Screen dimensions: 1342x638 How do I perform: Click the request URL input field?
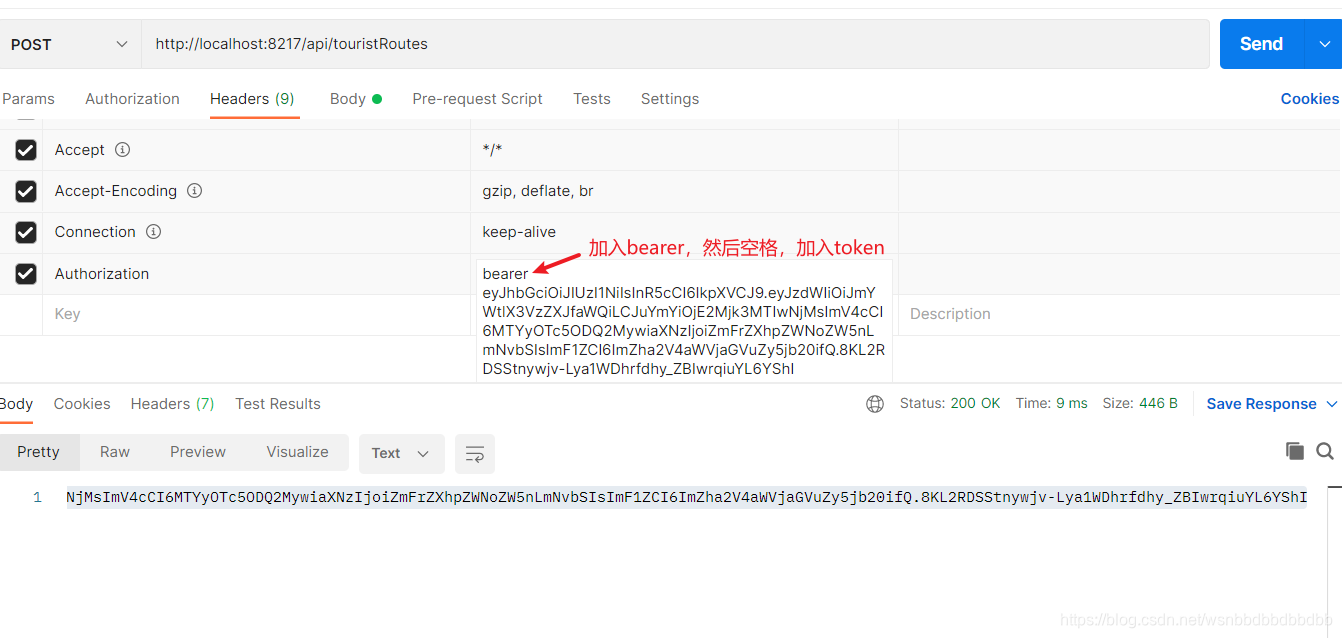point(676,44)
